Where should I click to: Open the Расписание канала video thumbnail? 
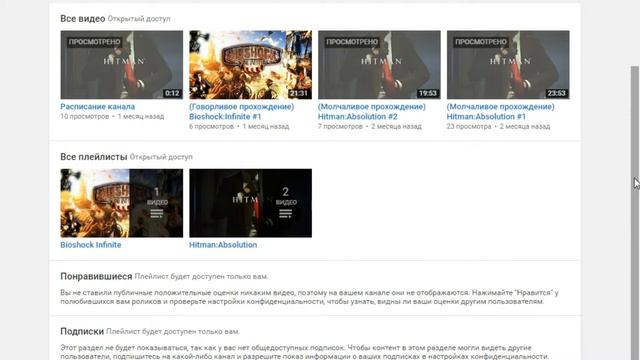pyautogui.click(x=122, y=64)
